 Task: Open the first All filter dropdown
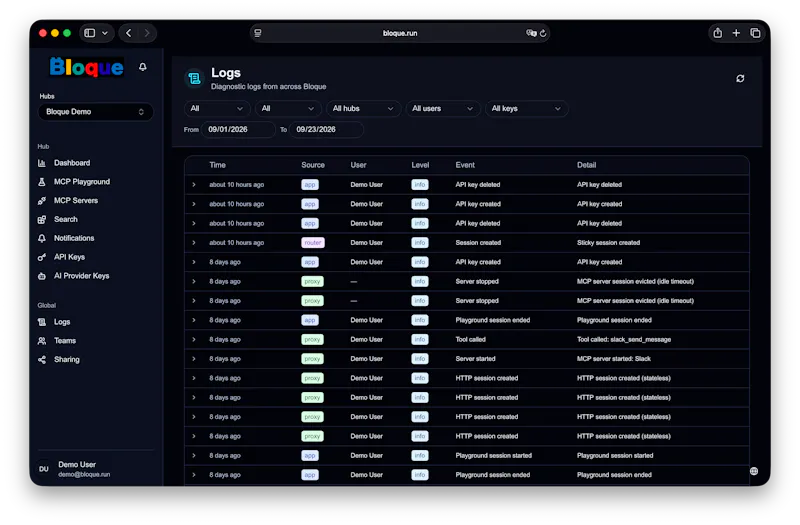pyautogui.click(x=217, y=109)
